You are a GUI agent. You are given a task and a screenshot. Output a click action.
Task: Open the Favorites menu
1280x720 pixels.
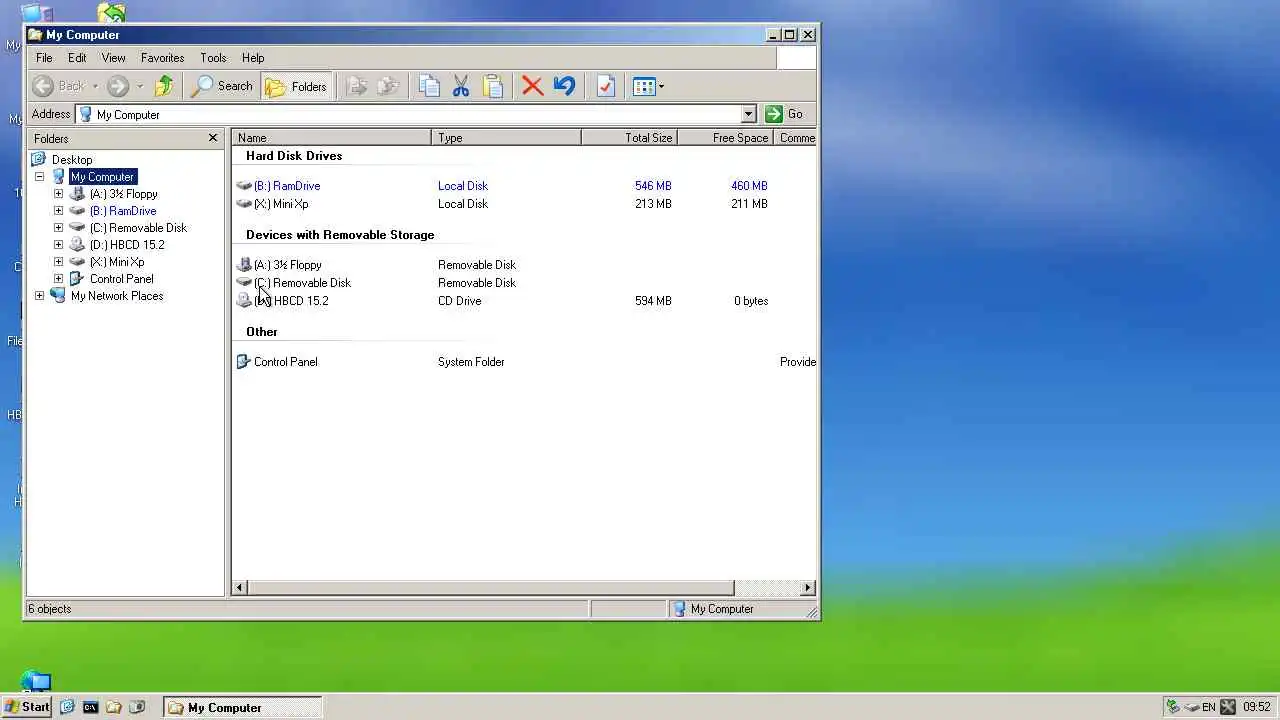point(162,58)
